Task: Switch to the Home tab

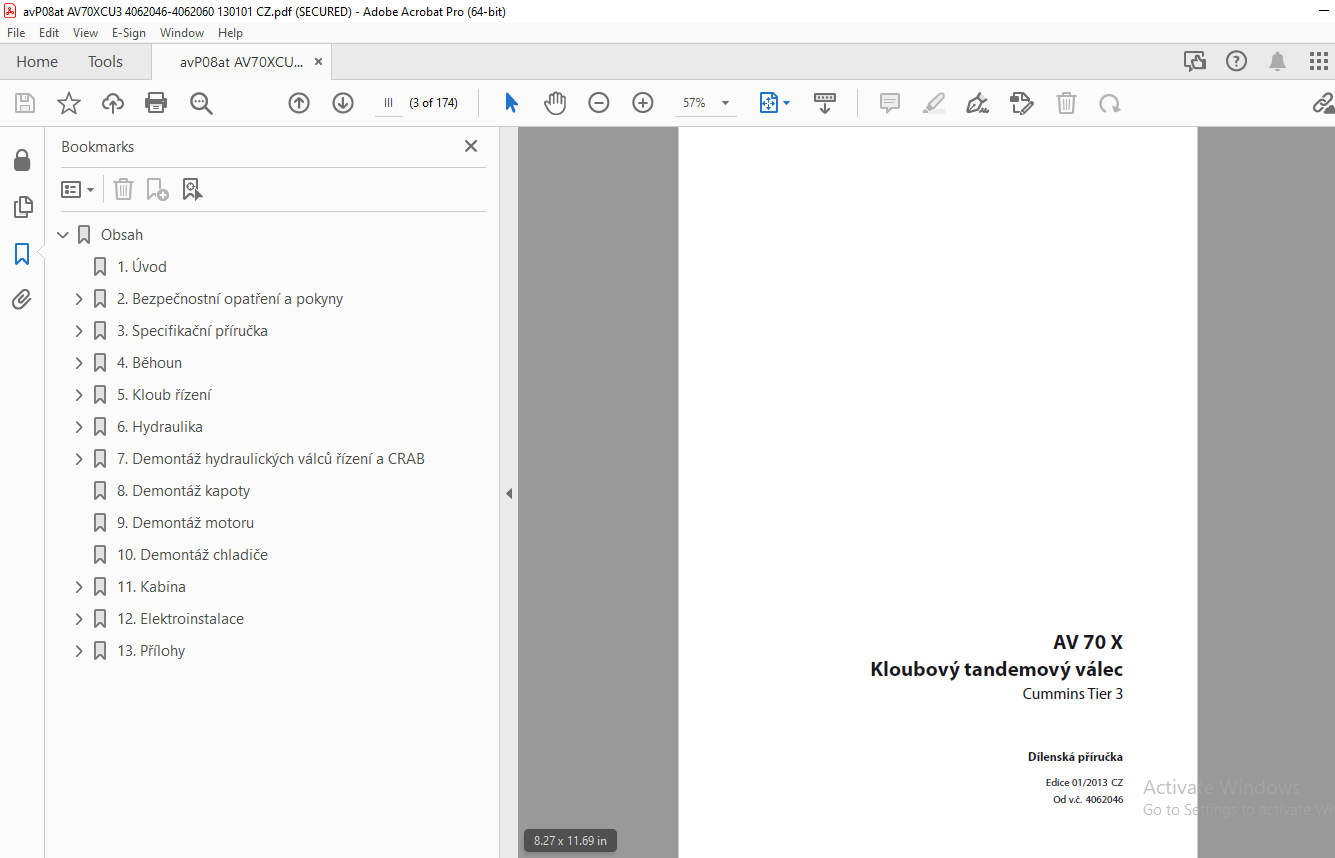Action: [37, 62]
